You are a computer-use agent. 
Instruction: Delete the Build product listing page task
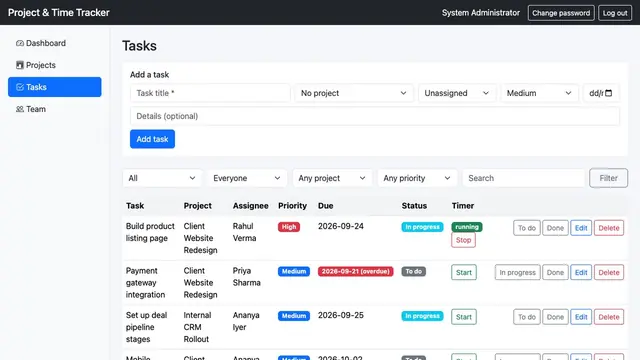click(x=609, y=228)
